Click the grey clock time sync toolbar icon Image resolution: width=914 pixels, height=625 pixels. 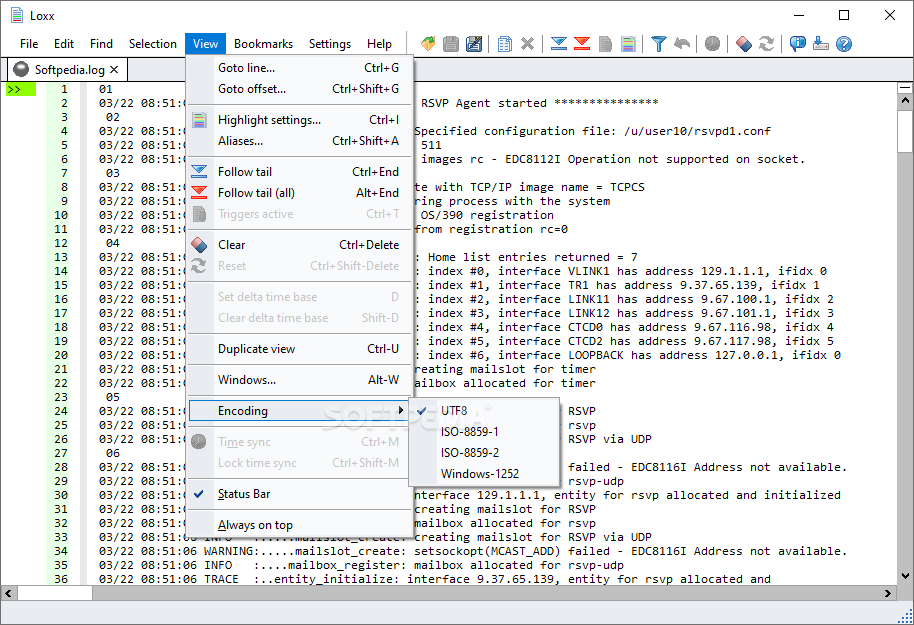[x=712, y=44]
